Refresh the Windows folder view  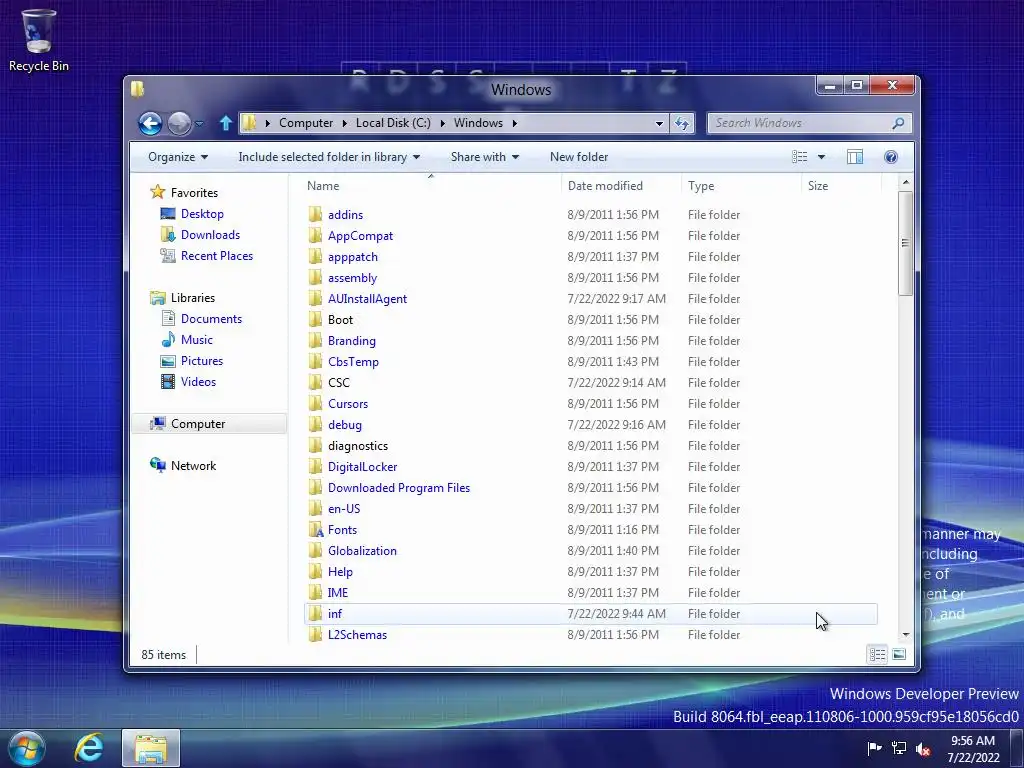coord(682,123)
